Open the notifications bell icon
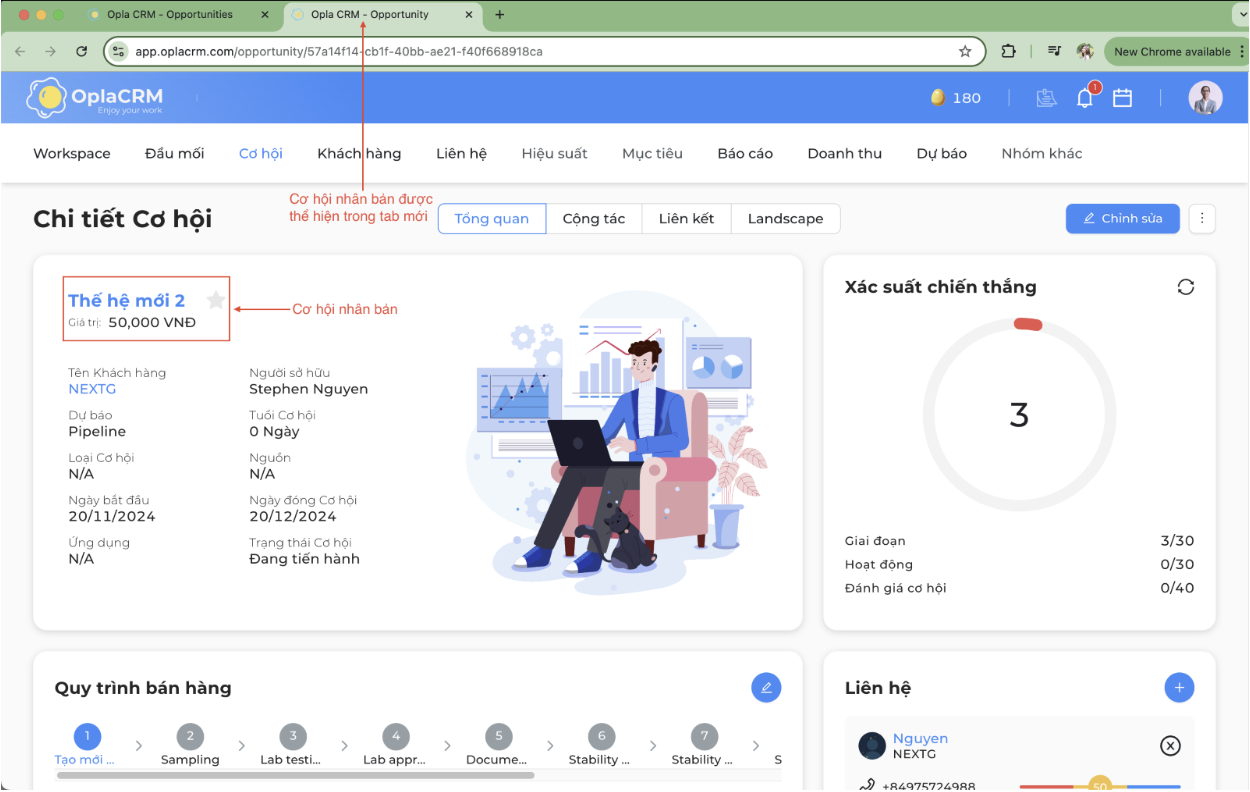This screenshot has height=792, width=1250. click(x=1085, y=98)
